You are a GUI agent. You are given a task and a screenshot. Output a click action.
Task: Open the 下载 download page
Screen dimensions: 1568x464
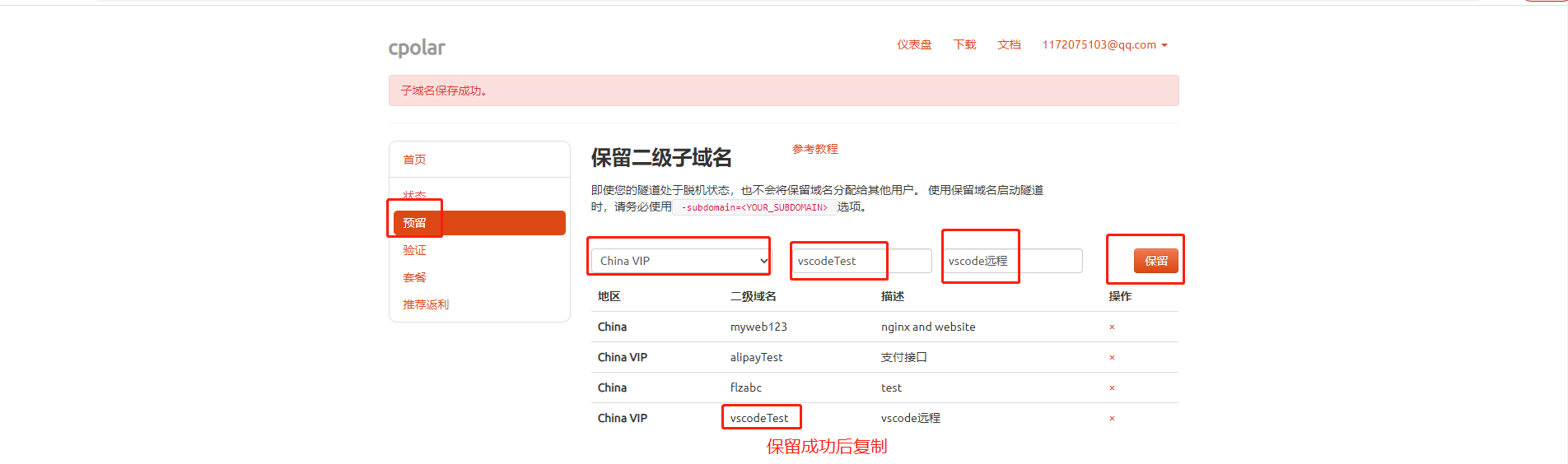[x=964, y=44]
